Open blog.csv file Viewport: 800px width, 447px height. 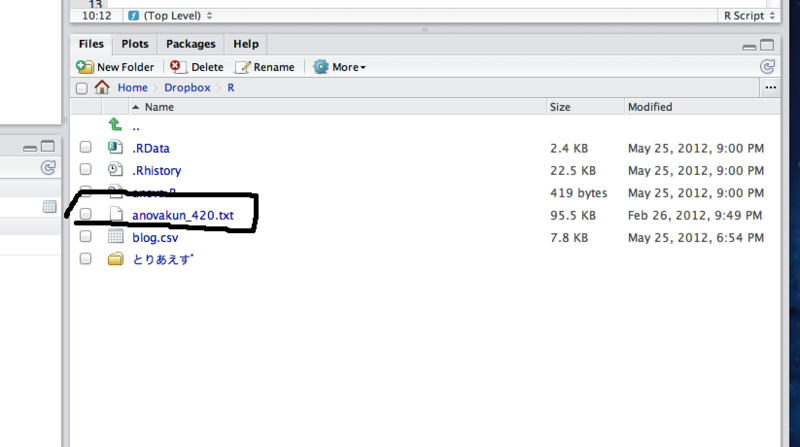pyautogui.click(x=155, y=238)
